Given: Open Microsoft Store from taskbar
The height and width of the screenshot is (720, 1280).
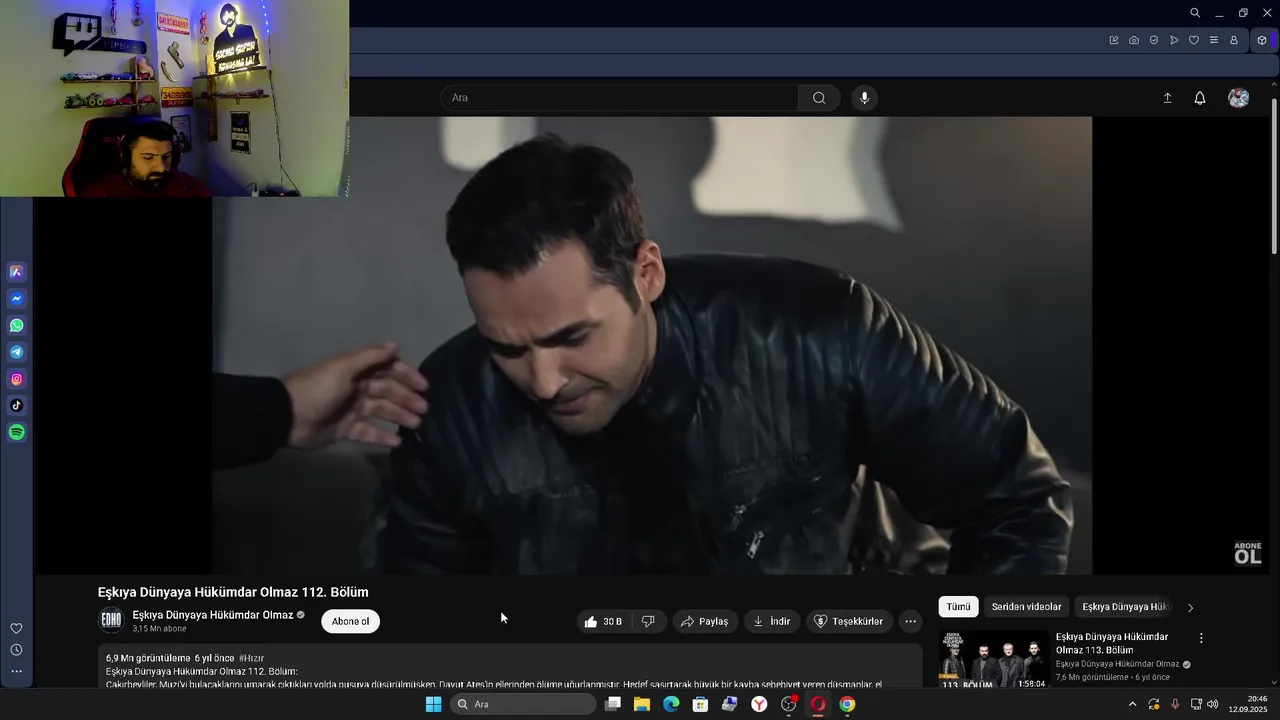Looking at the screenshot, I should click(x=700, y=704).
